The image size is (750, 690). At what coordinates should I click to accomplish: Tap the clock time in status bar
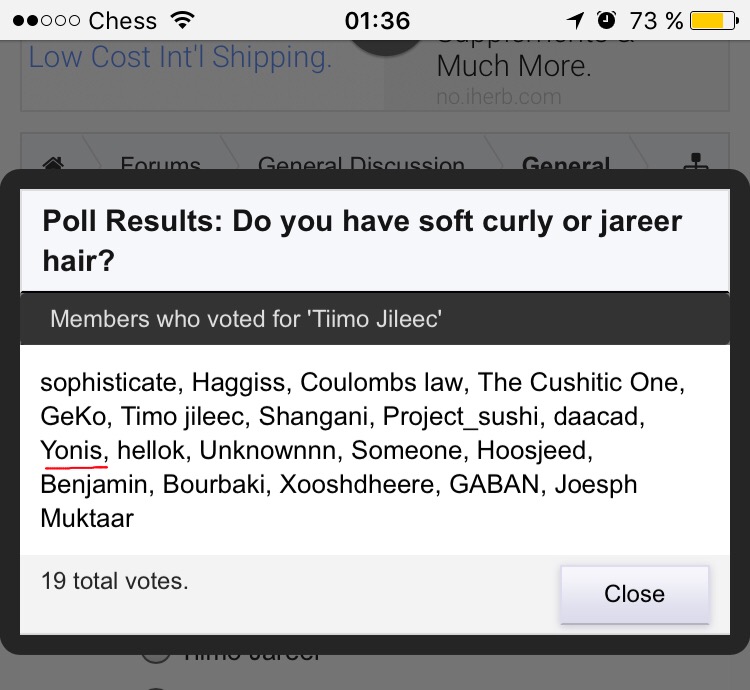click(376, 20)
